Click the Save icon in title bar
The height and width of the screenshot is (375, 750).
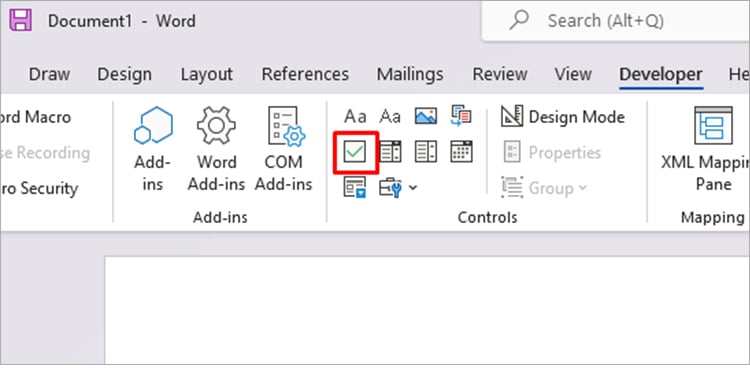pos(21,21)
